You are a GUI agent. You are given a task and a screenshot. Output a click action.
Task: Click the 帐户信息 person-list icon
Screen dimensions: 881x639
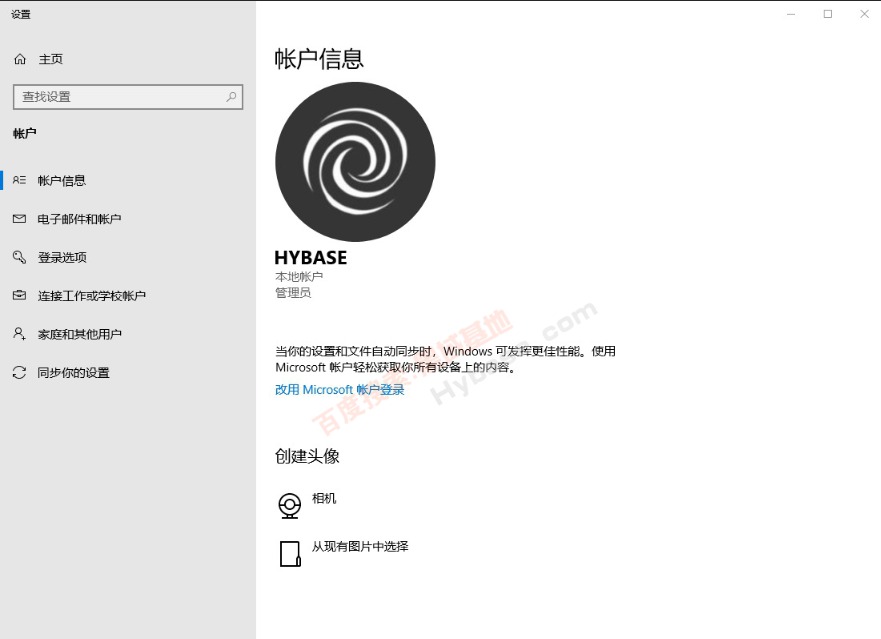pyautogui.click(x=19, y=180)
